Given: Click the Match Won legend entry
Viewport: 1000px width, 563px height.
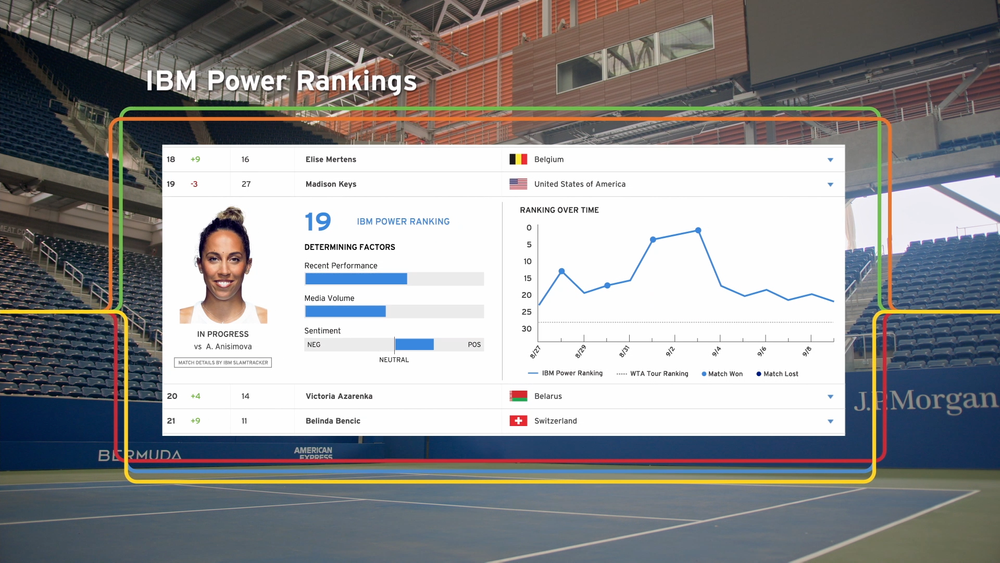Looking at the screenshot, I should click(x=722, y=374).
